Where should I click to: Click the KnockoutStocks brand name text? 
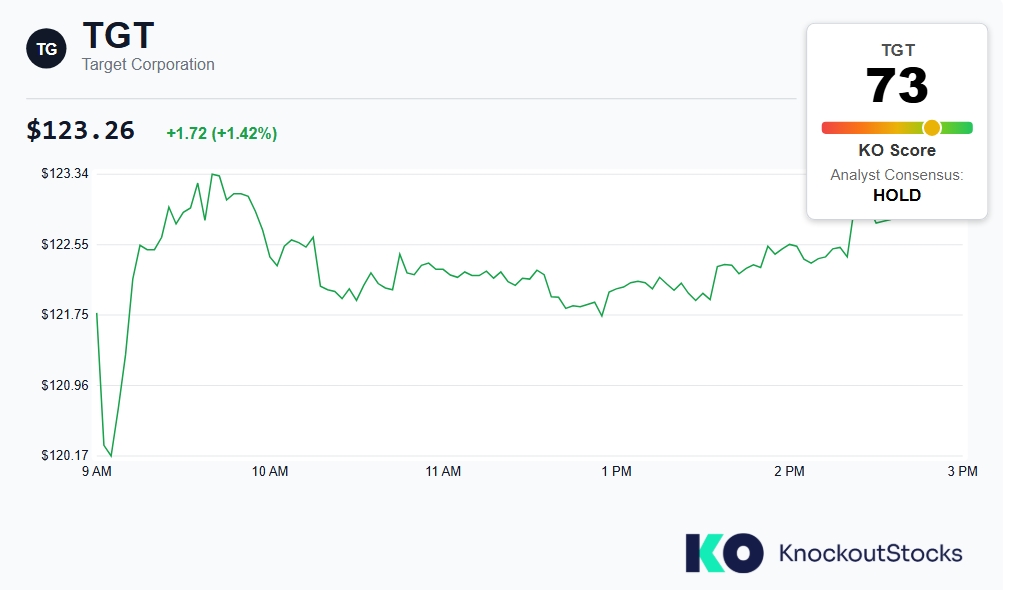[x=870, y=553]
